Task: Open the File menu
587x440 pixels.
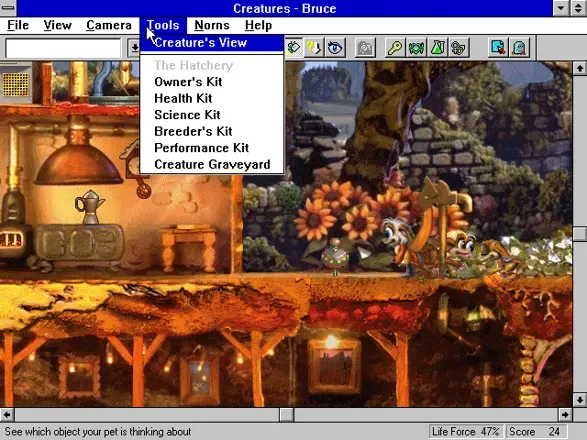Action: (18, 25)
